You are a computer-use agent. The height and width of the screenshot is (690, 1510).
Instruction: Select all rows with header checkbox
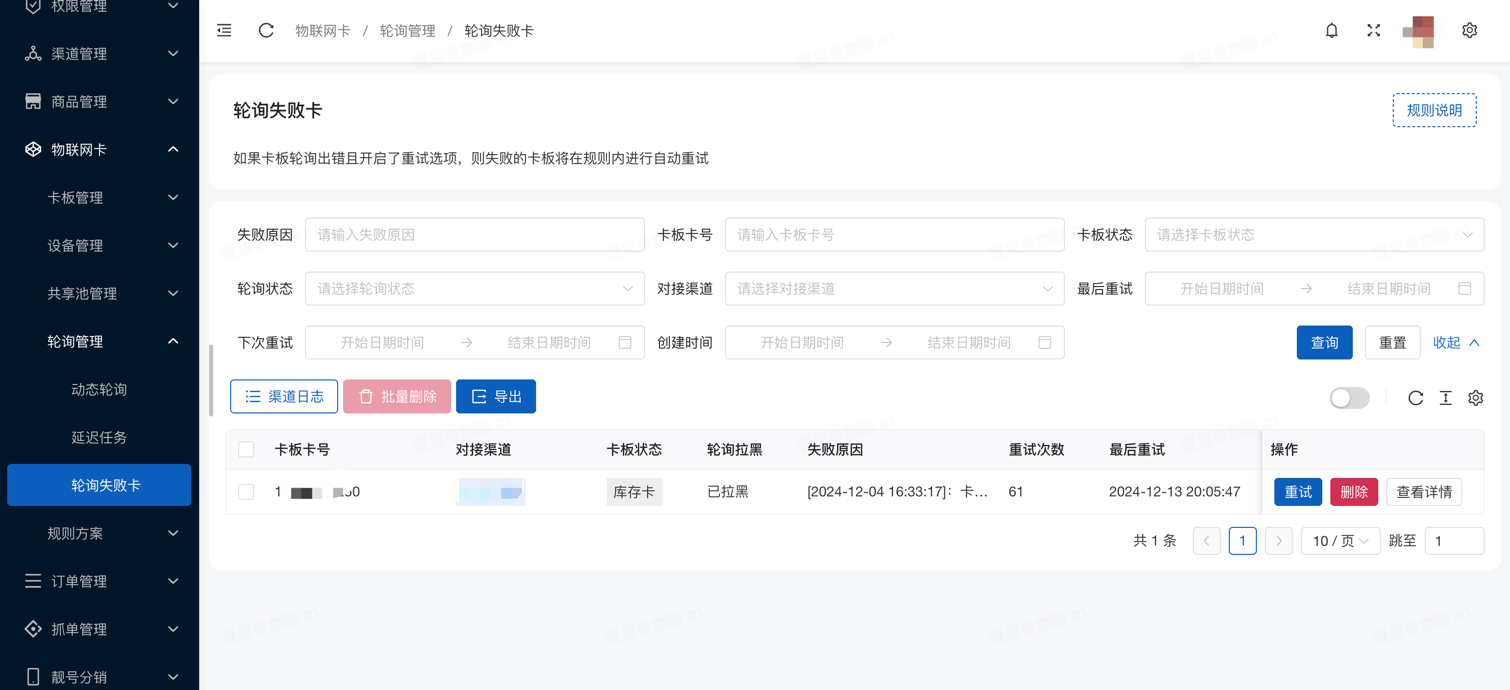click(246, 450)
